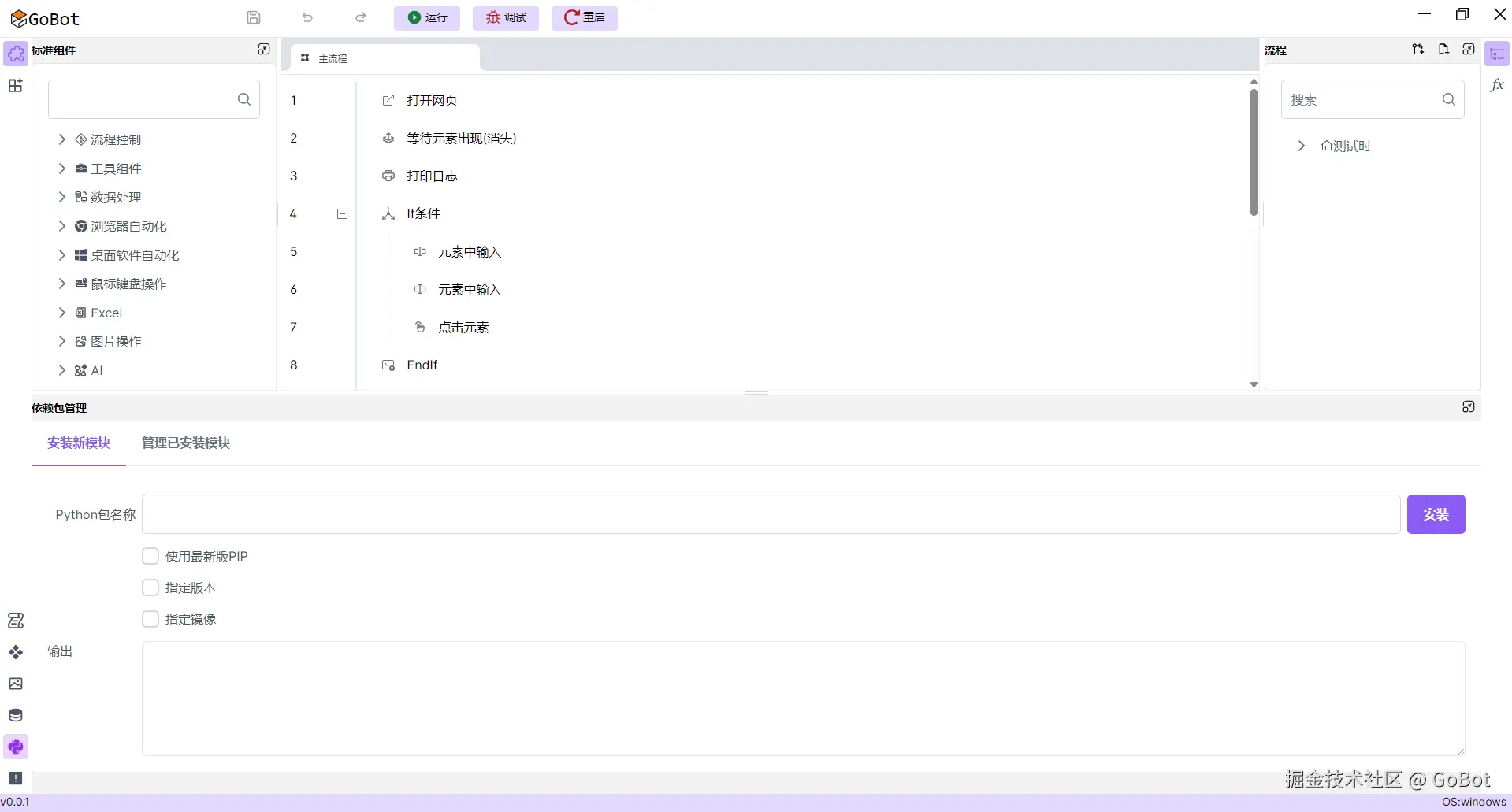
Task: Open the image panel icon in sidebar
Action: tap(16, 684)
